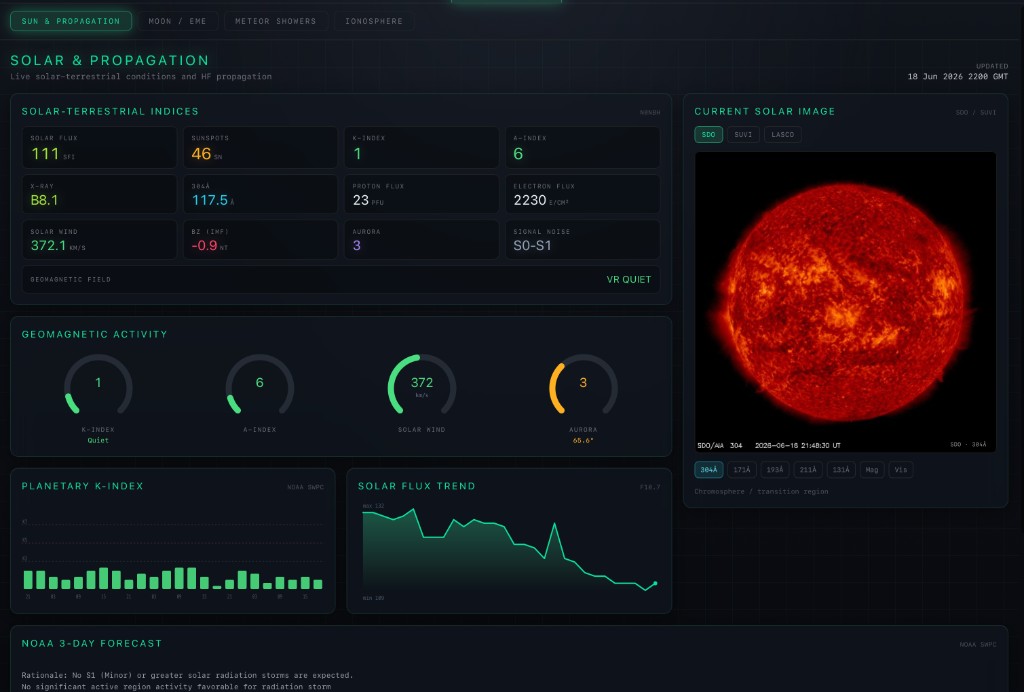The width and height of the screenshot is (1024, 692).
Task: Click the Solar Wind 372 circular gauge
Action: pyautogui.click(x=422, y=386)
